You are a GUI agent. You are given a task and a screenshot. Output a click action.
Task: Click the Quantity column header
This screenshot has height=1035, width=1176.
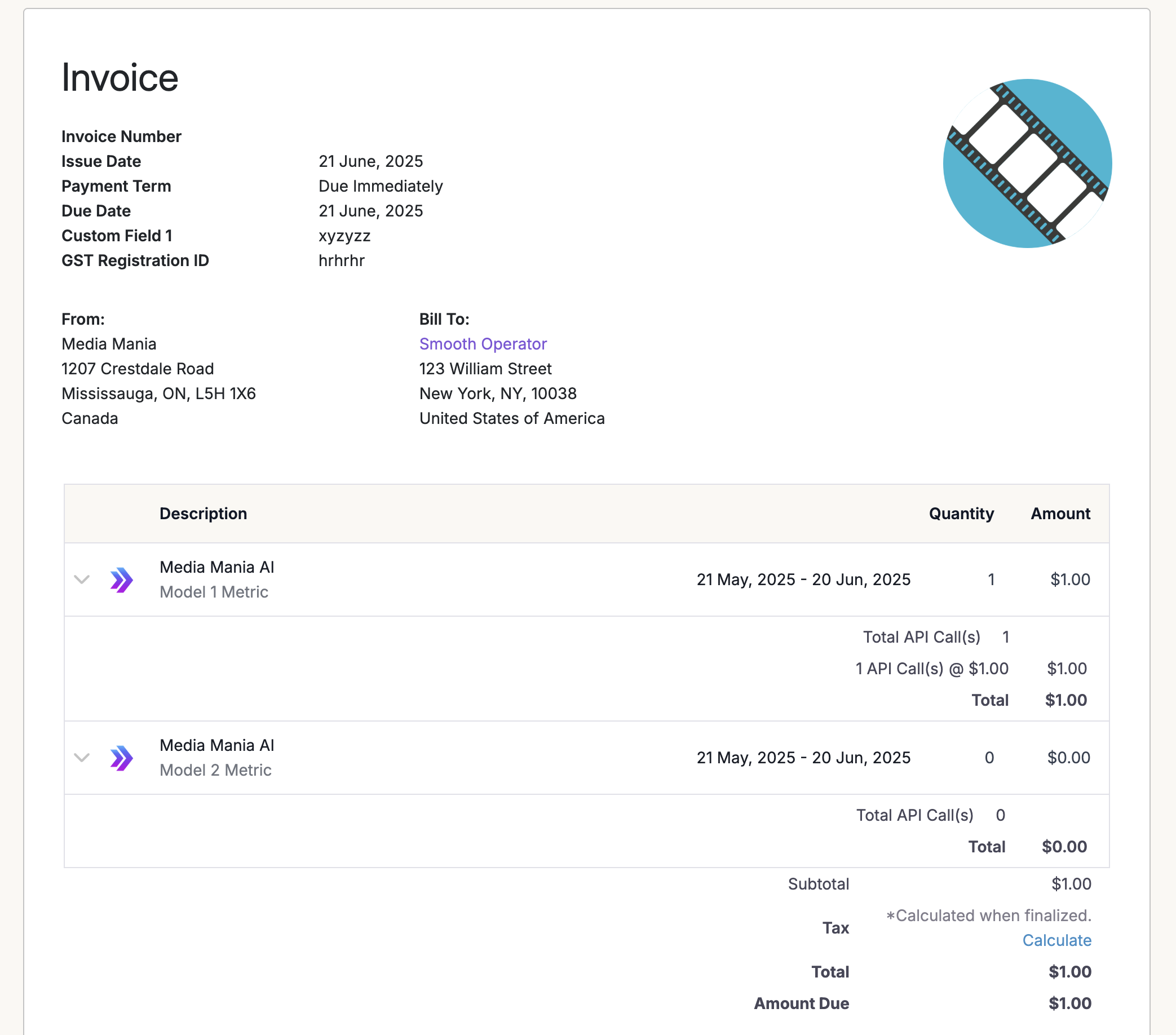click(961, 513)
